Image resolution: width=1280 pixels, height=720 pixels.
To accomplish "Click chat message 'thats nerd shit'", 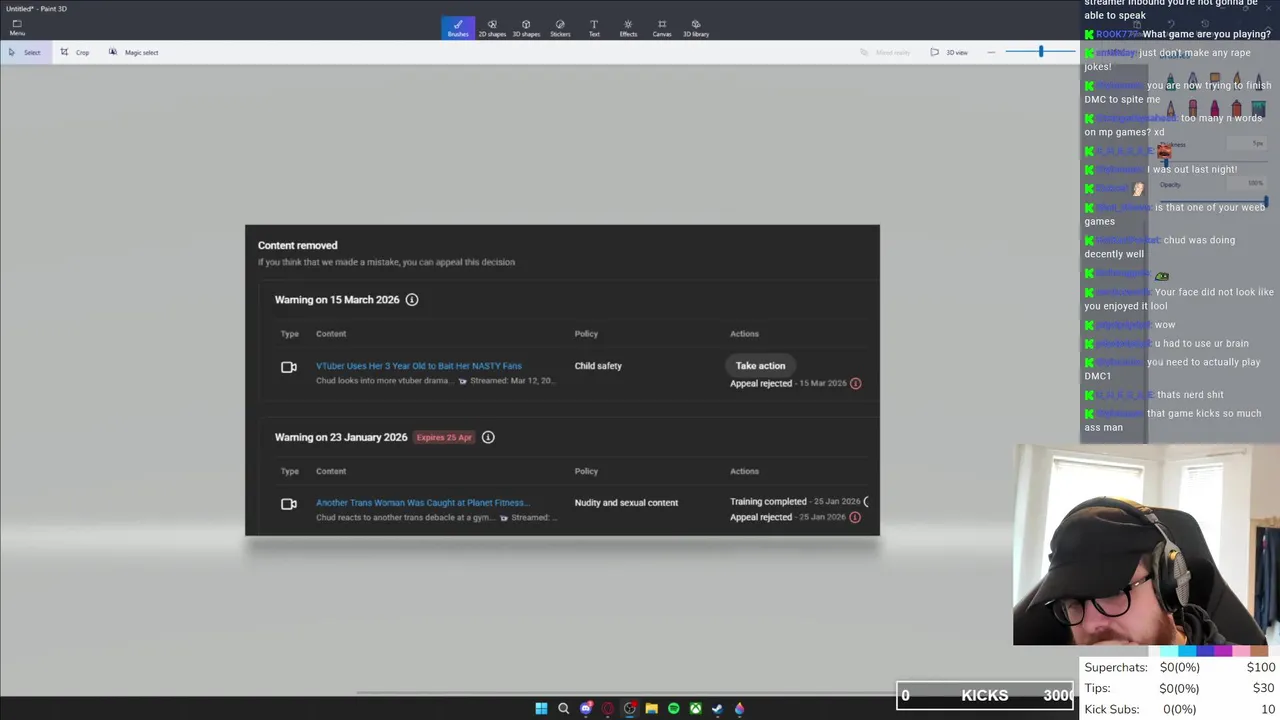I will pyautogui.click(x=1190, y=395).
